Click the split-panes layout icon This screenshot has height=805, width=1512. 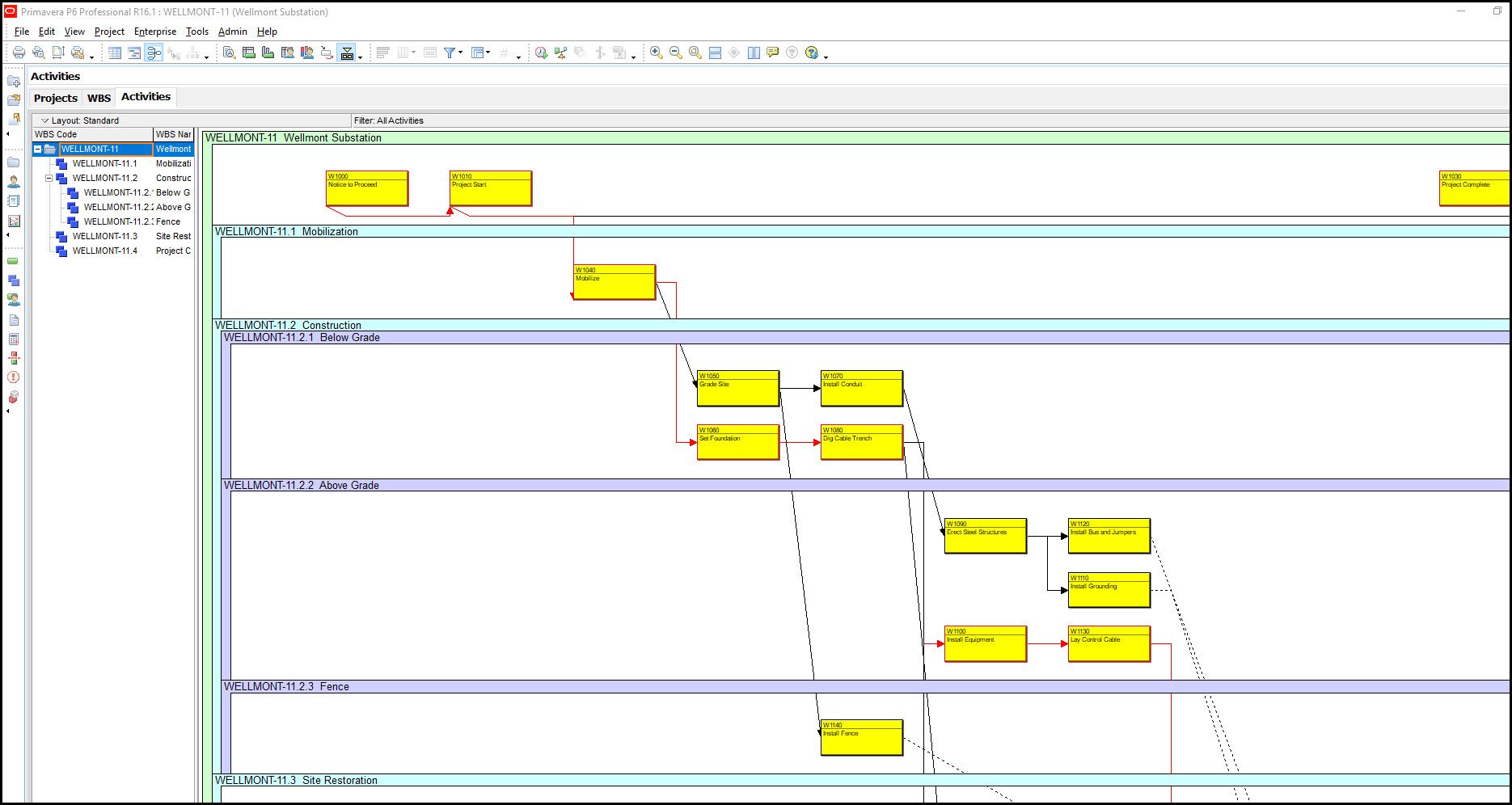pos(715,53)
